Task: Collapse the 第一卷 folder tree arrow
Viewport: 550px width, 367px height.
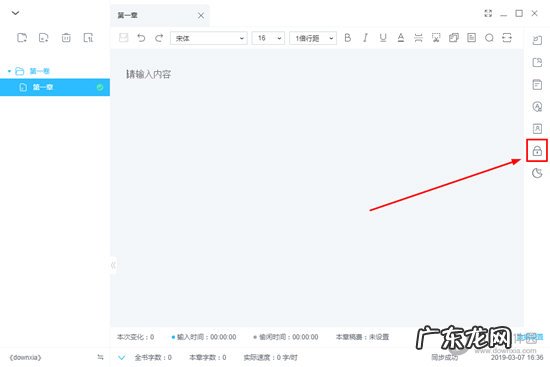Action: tap(9, 71)
